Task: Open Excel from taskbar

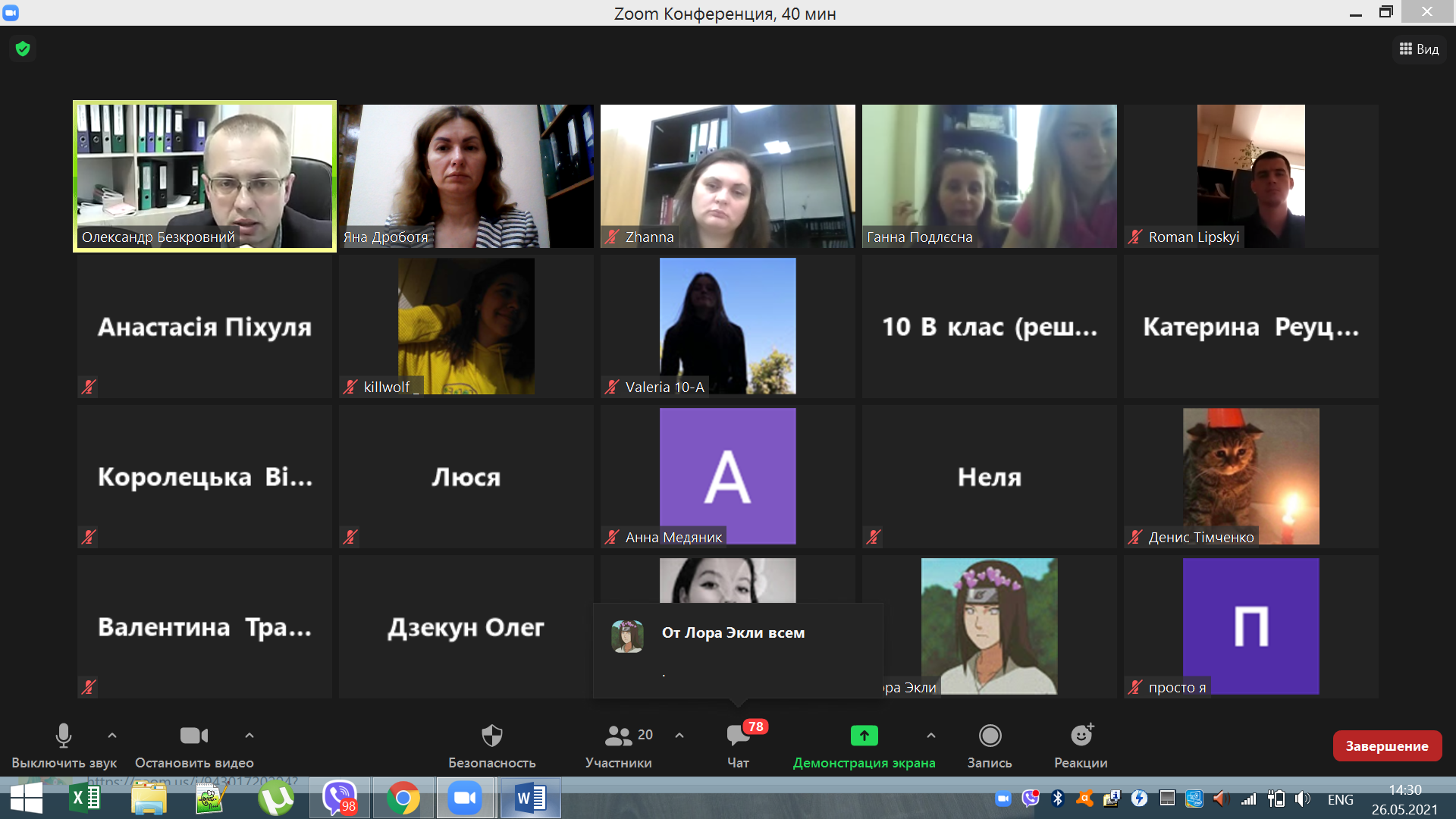Action: [84, 798]
